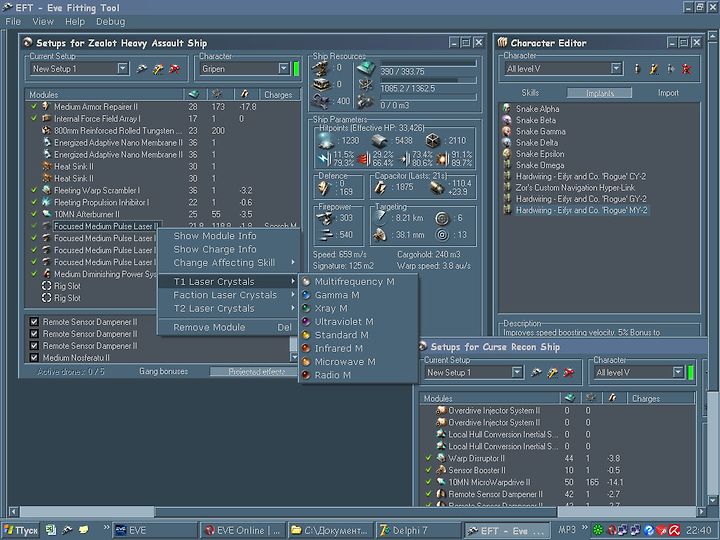Open the View menu
The height and width of the screenshot is (540, 720).
(43, 22)
